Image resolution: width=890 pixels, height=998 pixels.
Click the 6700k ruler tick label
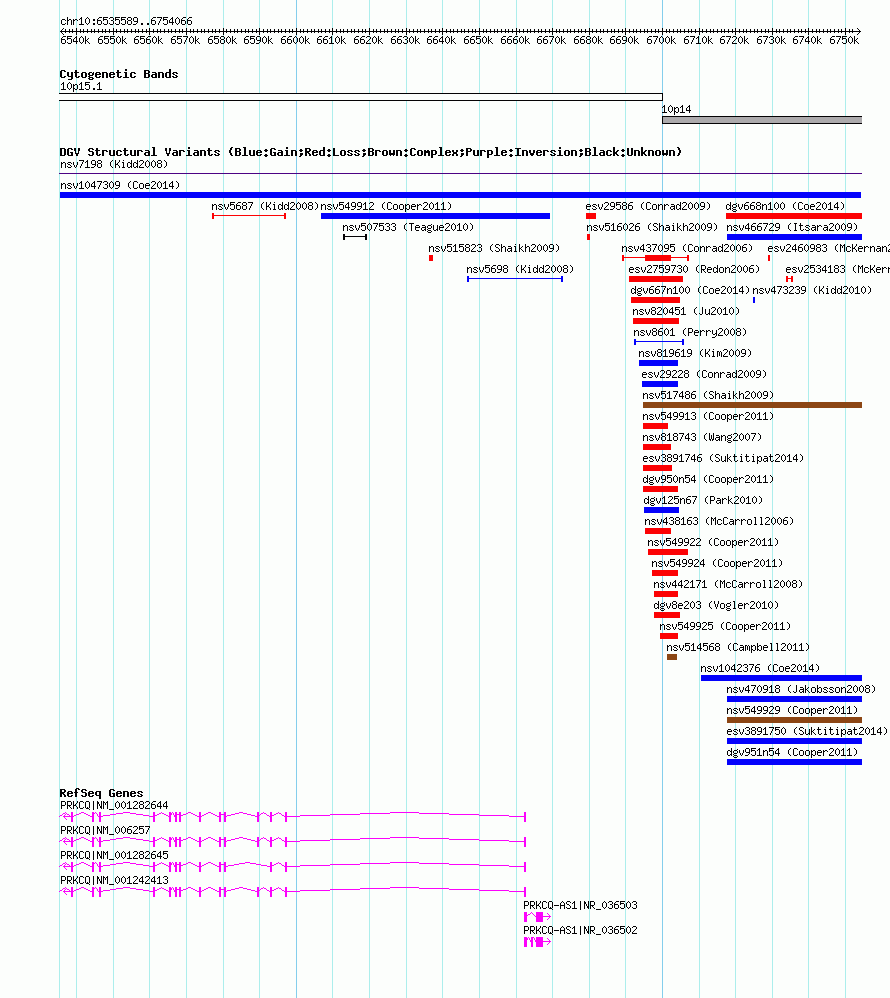(661, 40)
